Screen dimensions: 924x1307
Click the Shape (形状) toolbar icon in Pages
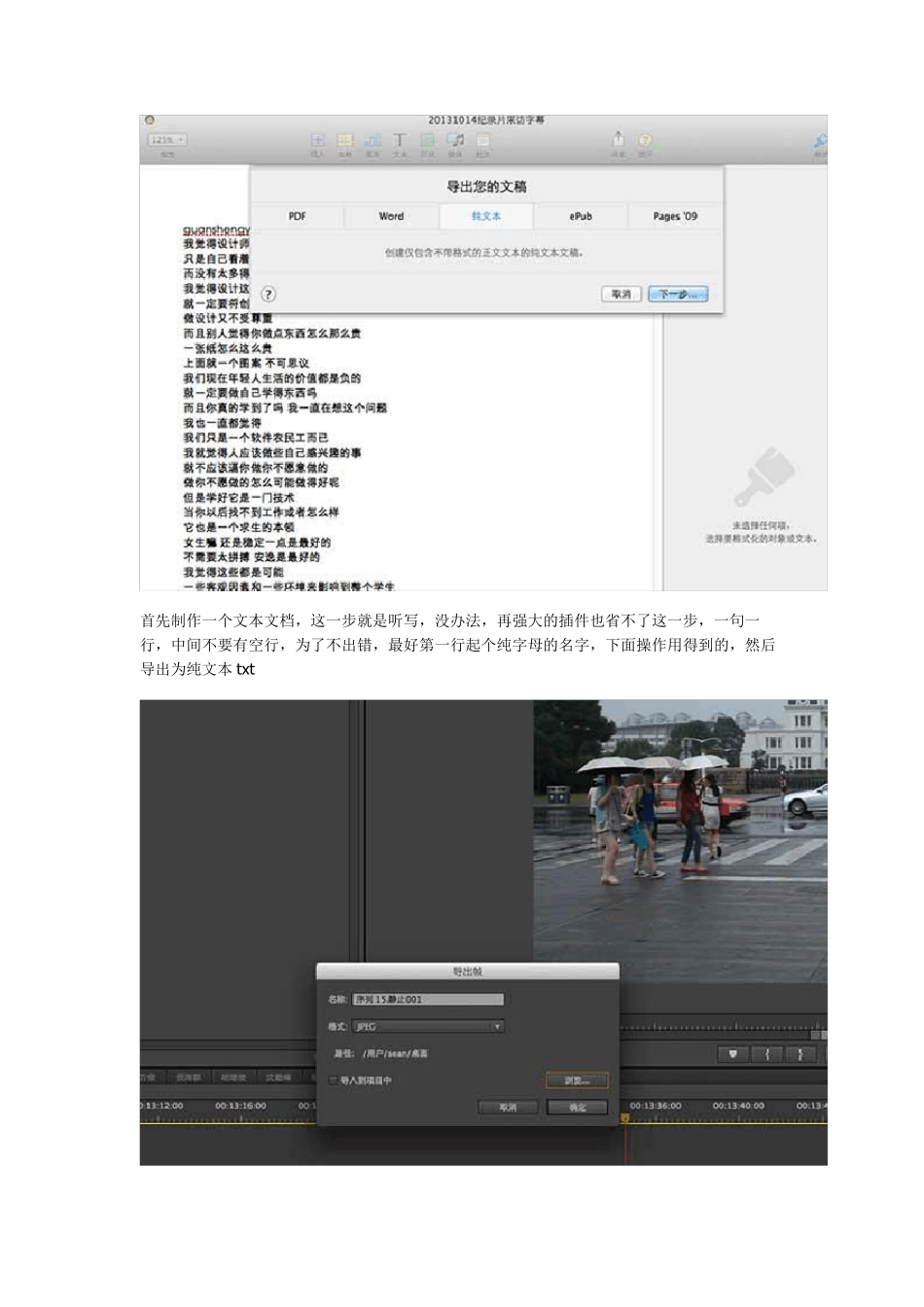pos(427,142)
